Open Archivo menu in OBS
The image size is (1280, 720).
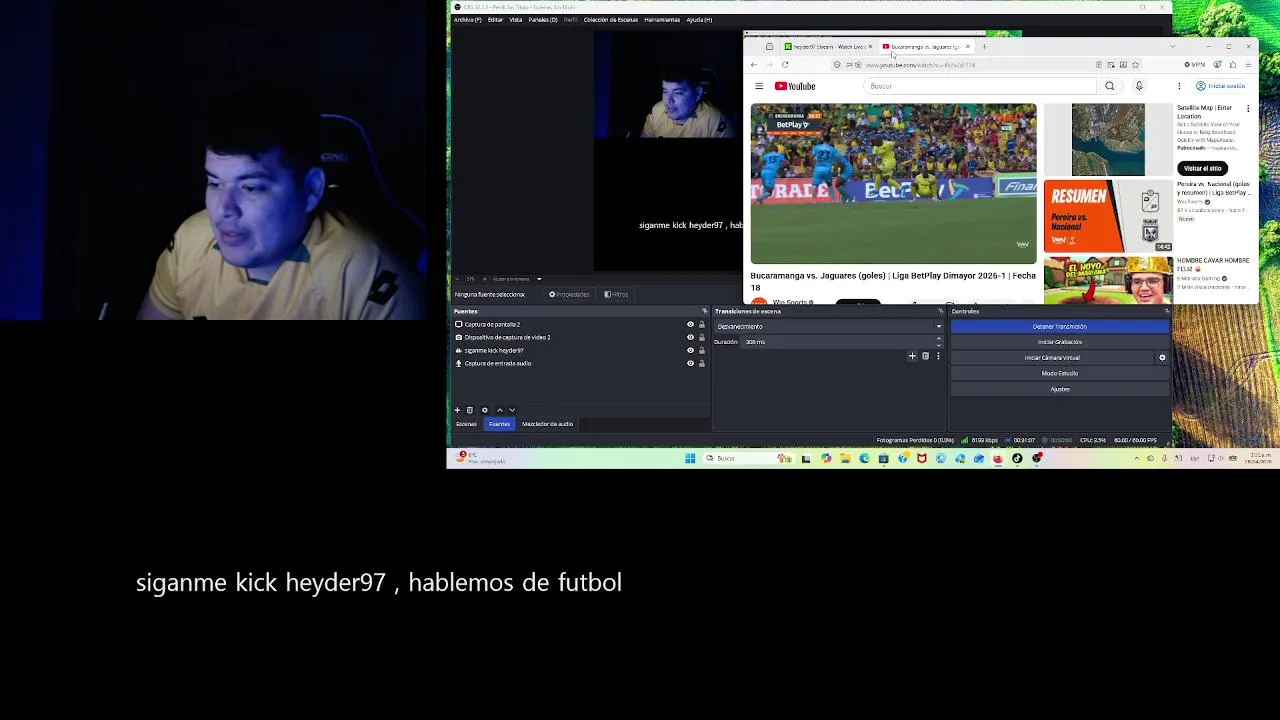[467, 20]
